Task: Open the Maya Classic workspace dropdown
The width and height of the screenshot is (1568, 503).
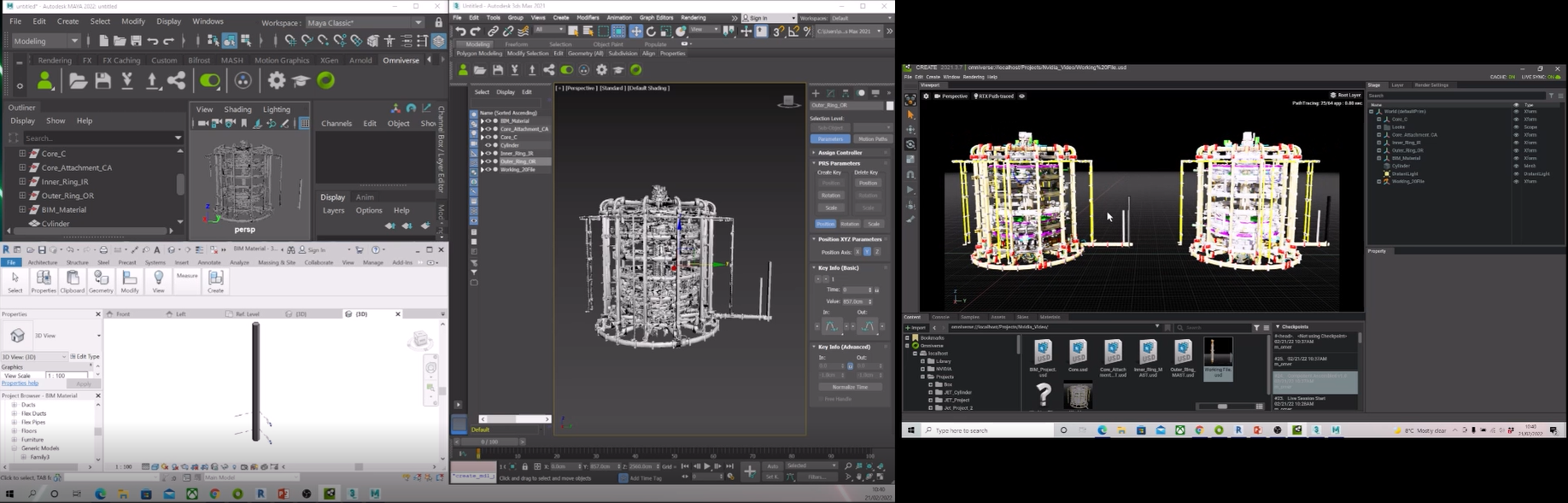Action: (418, 22)
